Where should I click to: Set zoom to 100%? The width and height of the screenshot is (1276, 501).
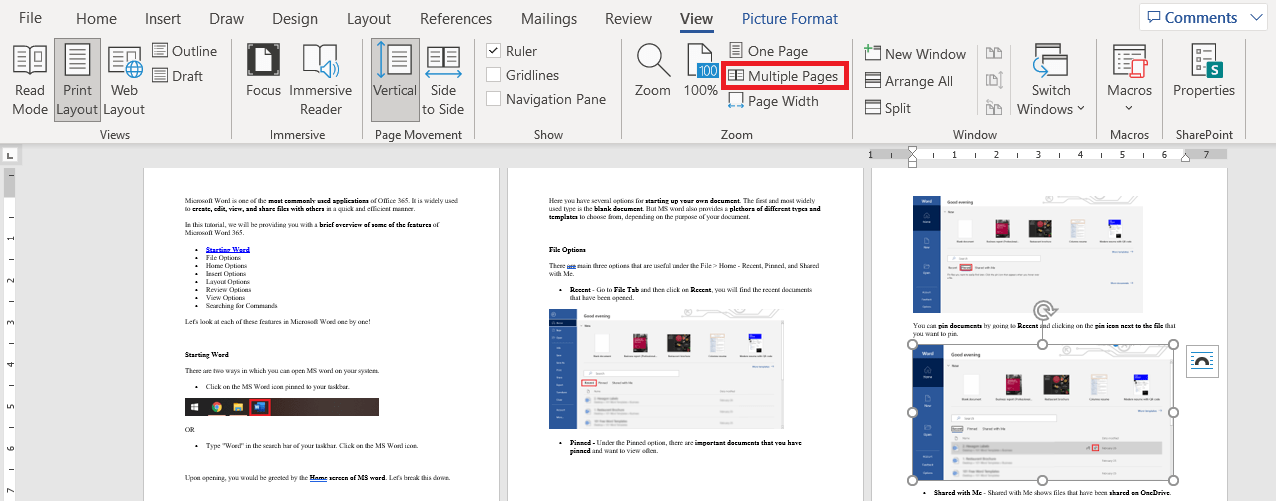[x=701, y=71]
